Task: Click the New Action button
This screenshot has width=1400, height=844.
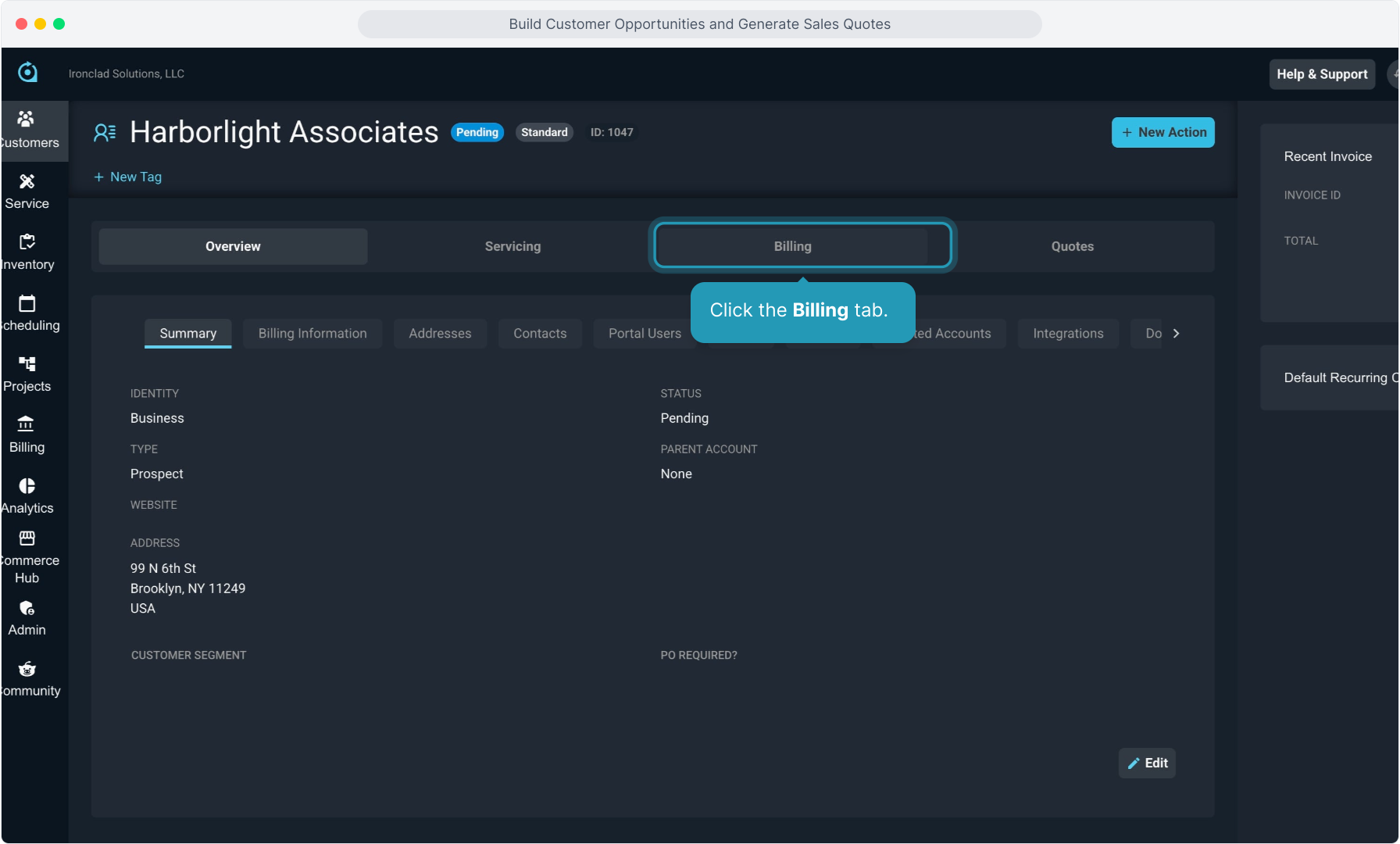Action: pyautogui.click(x=1162, y=132)
